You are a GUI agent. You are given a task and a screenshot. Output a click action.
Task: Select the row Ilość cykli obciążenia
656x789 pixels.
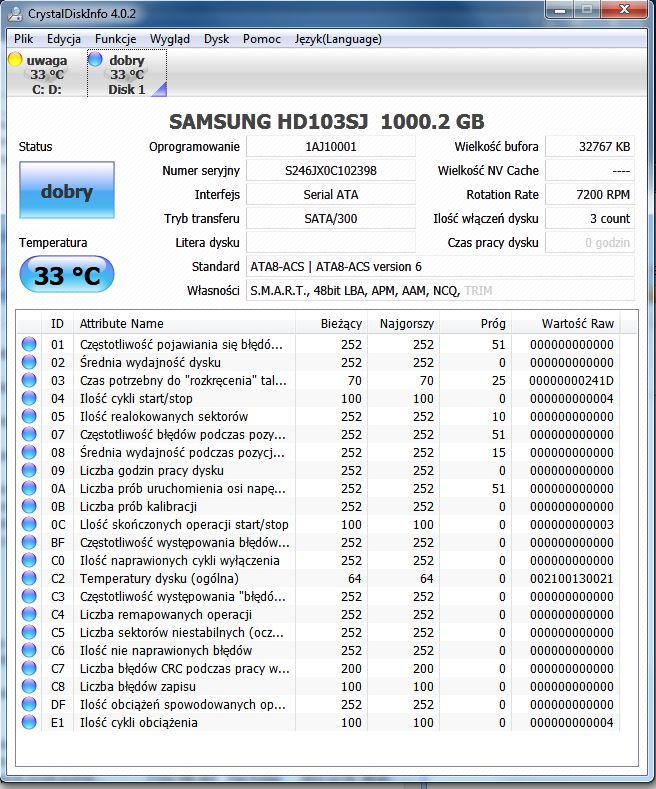click(319, 722)
